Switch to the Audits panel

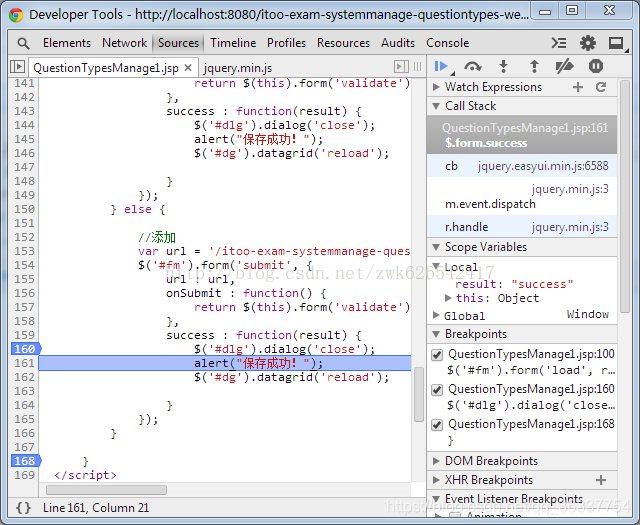click(398, 43)
